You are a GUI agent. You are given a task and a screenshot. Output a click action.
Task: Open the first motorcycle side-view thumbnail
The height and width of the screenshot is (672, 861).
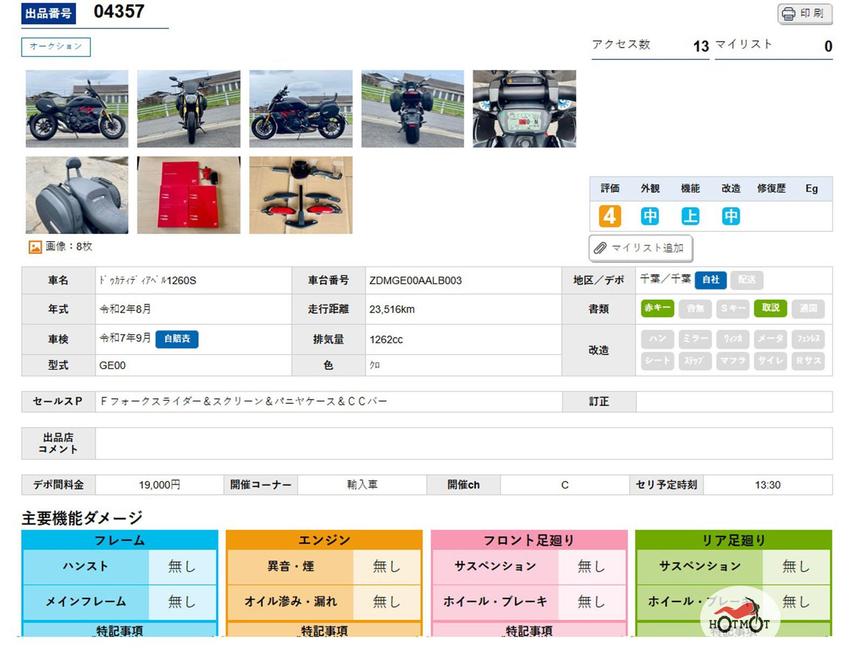tap(77, 108)
